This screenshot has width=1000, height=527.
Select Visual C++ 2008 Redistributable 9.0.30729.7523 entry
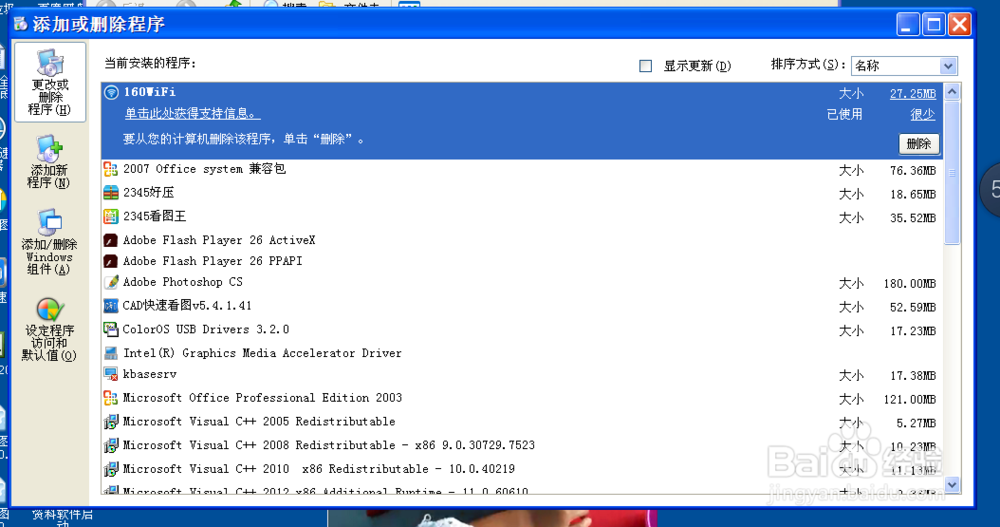(522, 445)
